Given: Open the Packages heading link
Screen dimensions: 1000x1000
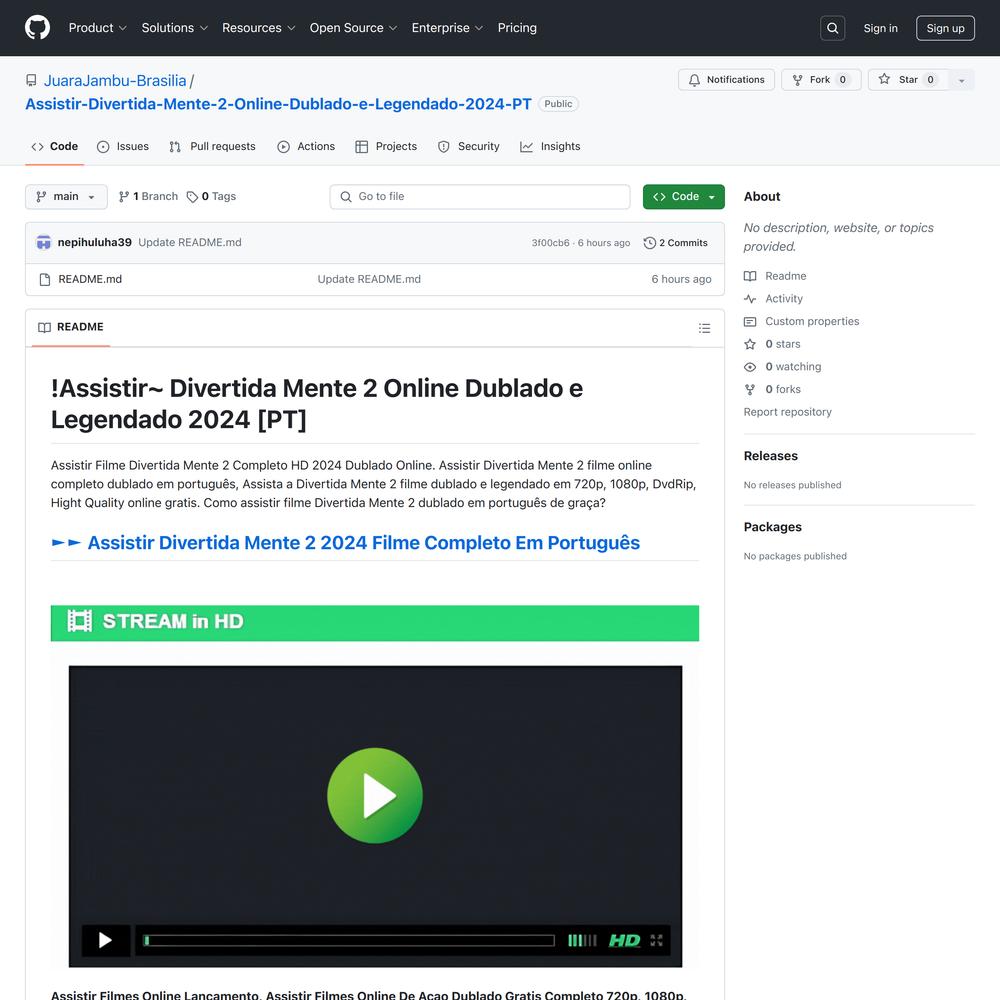Looking at the screenshot, I should [x=772, y=527].
